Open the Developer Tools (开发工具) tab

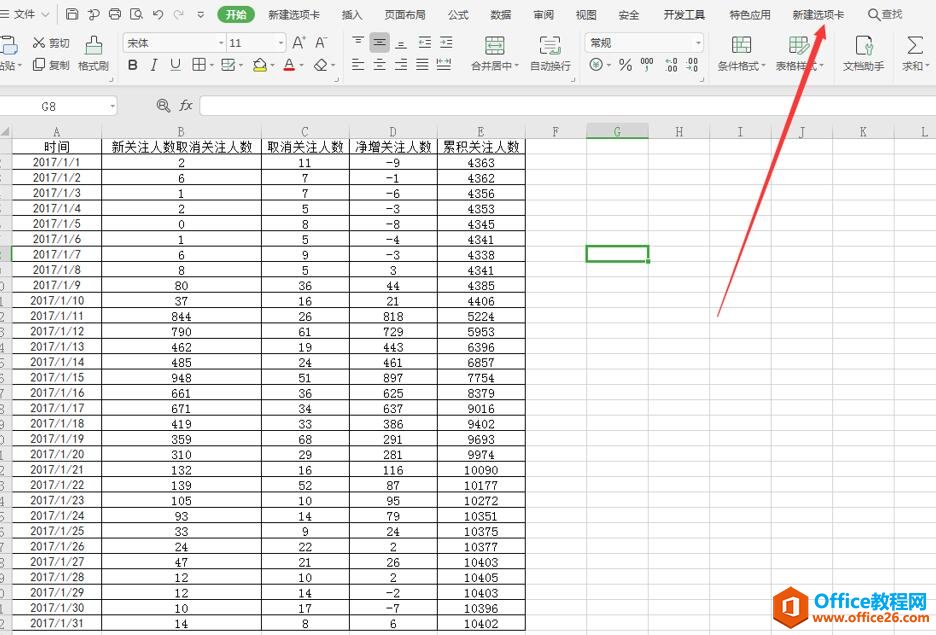(x=684, y=14)
